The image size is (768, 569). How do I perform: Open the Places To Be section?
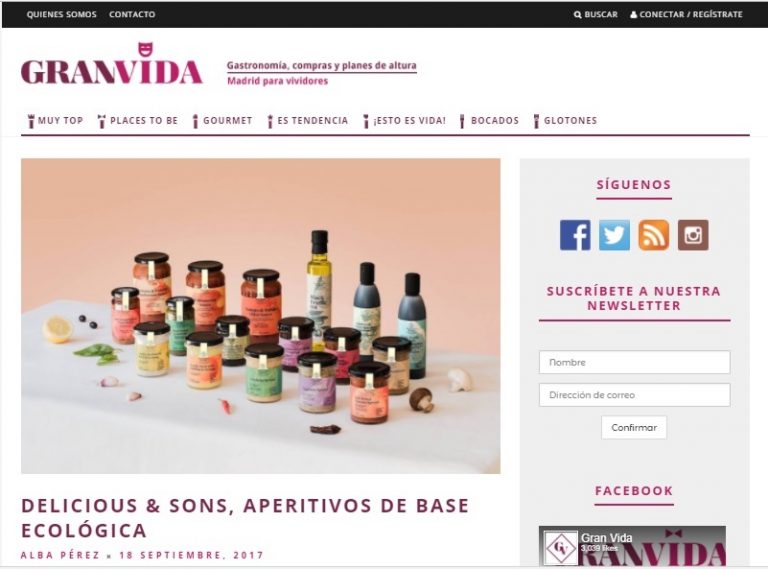[x=138, y=120]
